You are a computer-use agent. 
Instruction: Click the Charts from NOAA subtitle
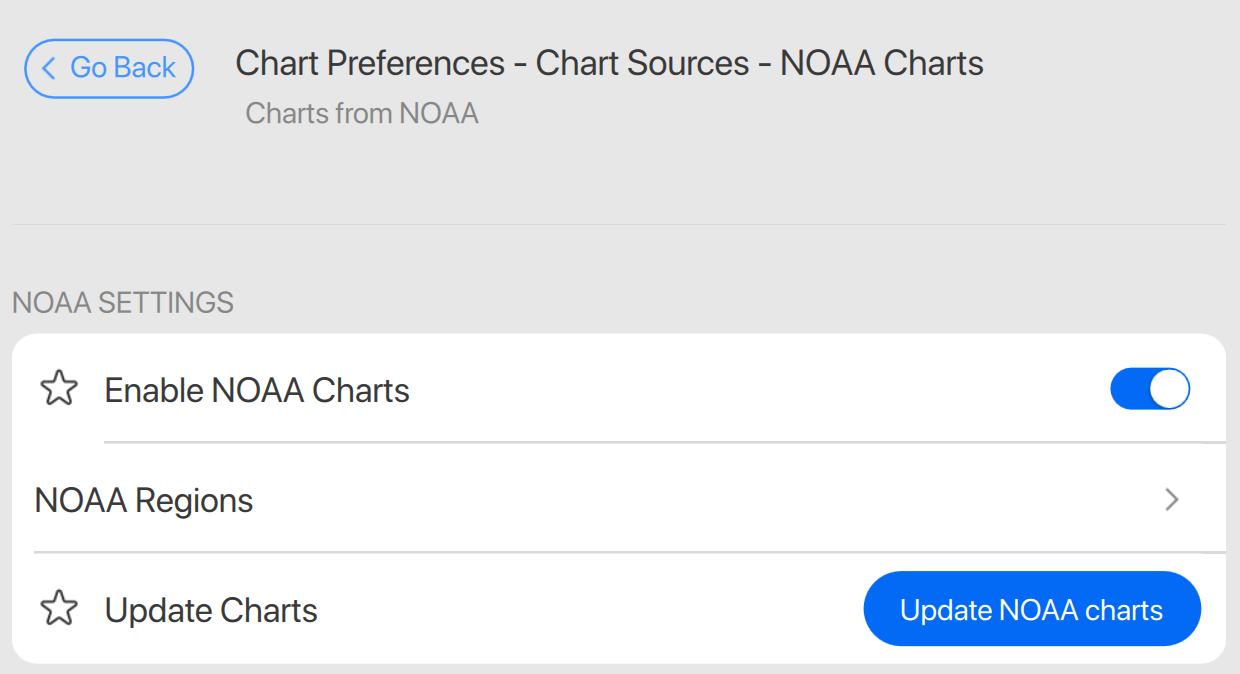coord(362,113)
